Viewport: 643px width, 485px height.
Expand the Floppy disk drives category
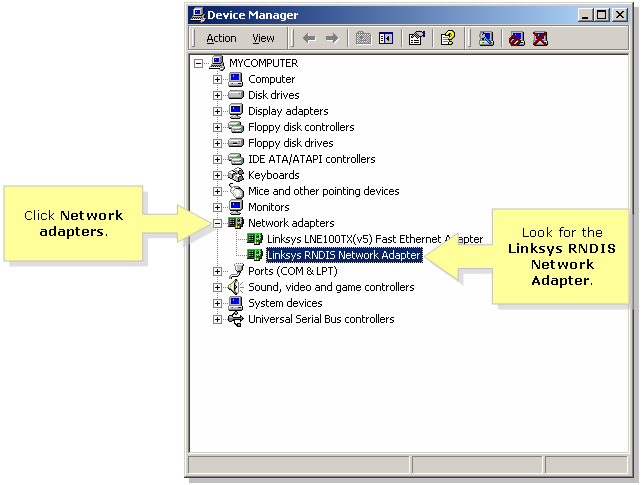coord(217,143)
